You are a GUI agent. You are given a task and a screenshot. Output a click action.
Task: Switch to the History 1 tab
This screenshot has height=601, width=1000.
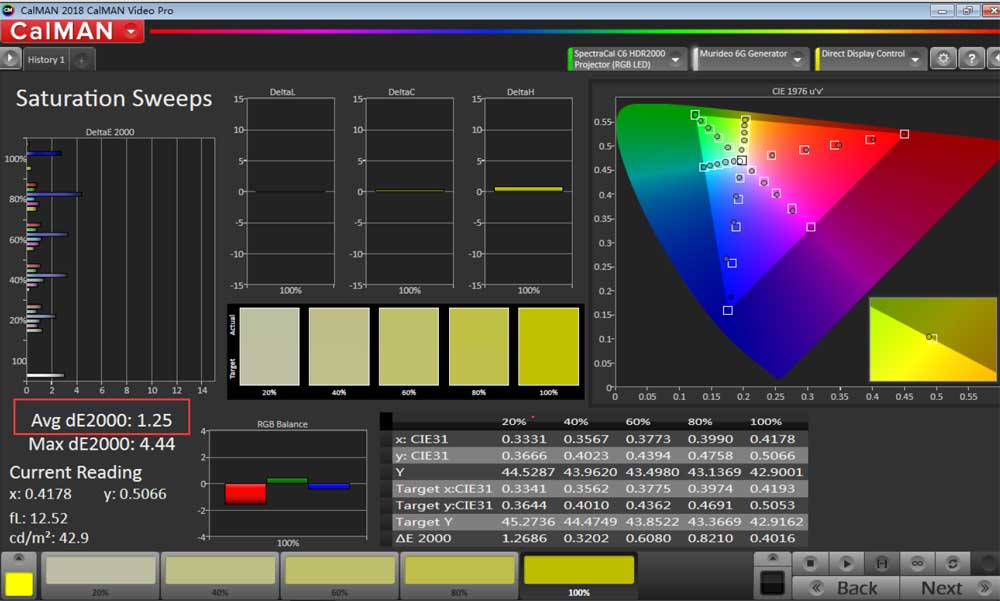[46, 60]
